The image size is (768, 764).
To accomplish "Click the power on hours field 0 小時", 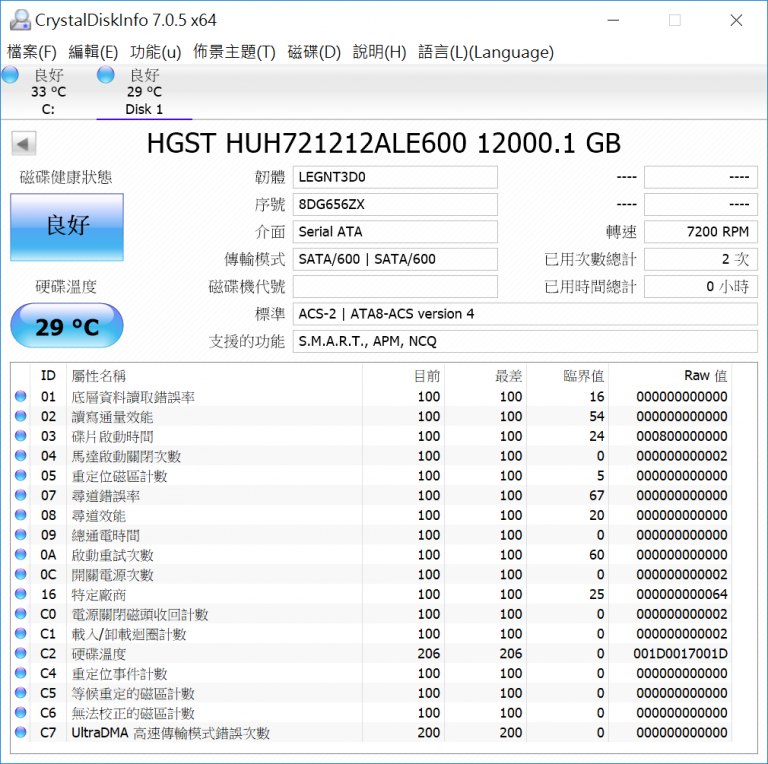I will [701, 286].
